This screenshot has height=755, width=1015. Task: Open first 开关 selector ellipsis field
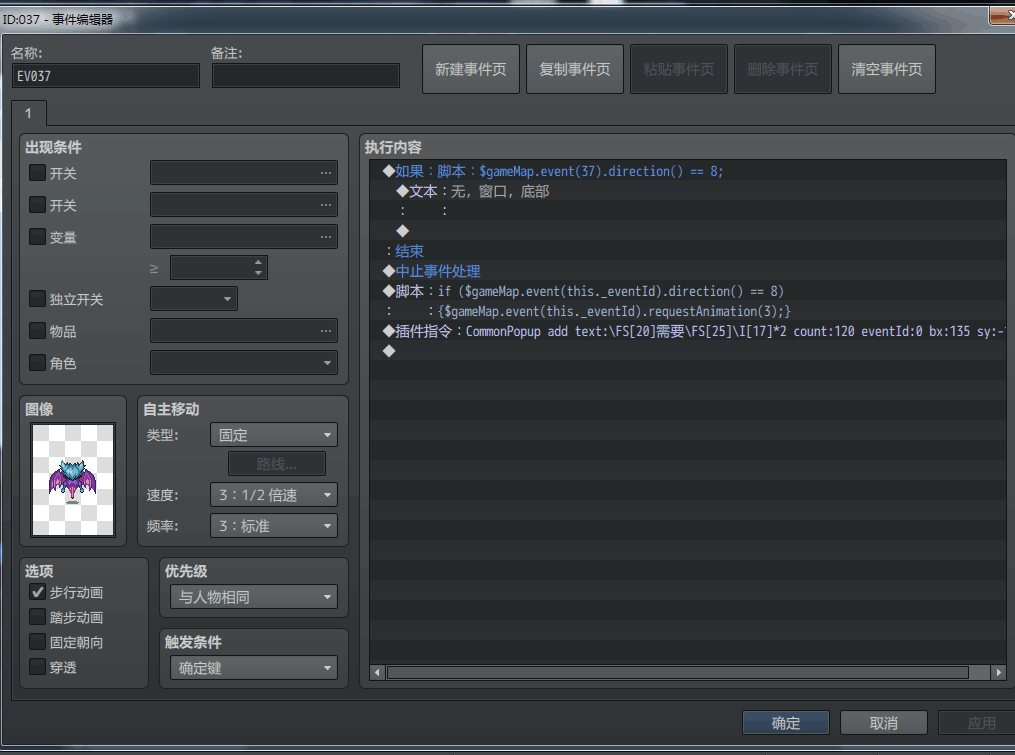pyautogui.click(x=244, y=173)
